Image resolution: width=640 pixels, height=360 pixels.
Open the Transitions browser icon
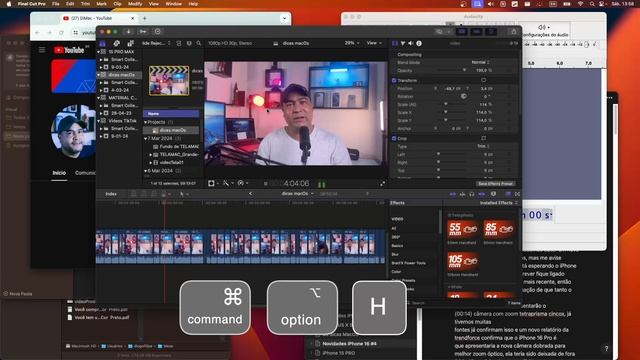pos(517,194)
